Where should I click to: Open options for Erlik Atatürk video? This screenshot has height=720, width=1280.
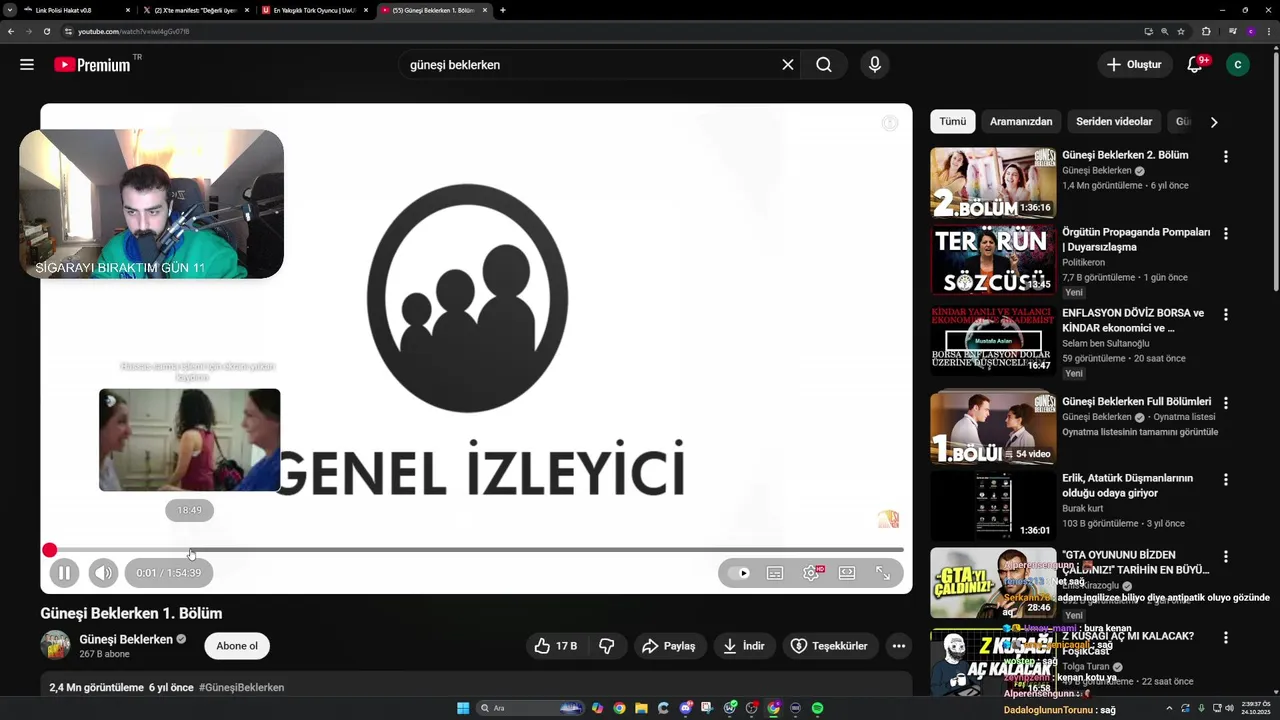coord(1225,479)
